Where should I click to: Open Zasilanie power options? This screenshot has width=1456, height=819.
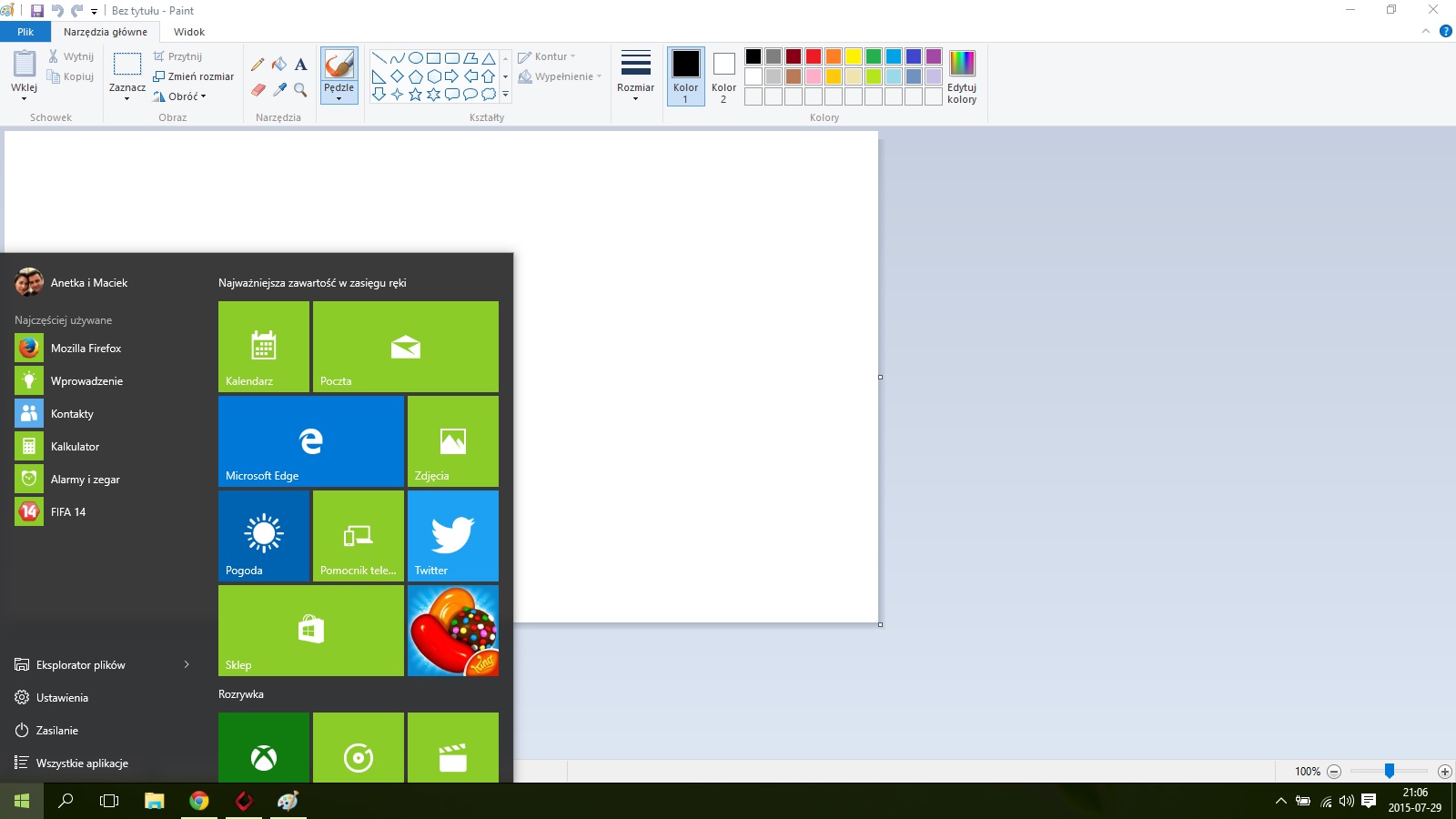[x=46, y=730]
